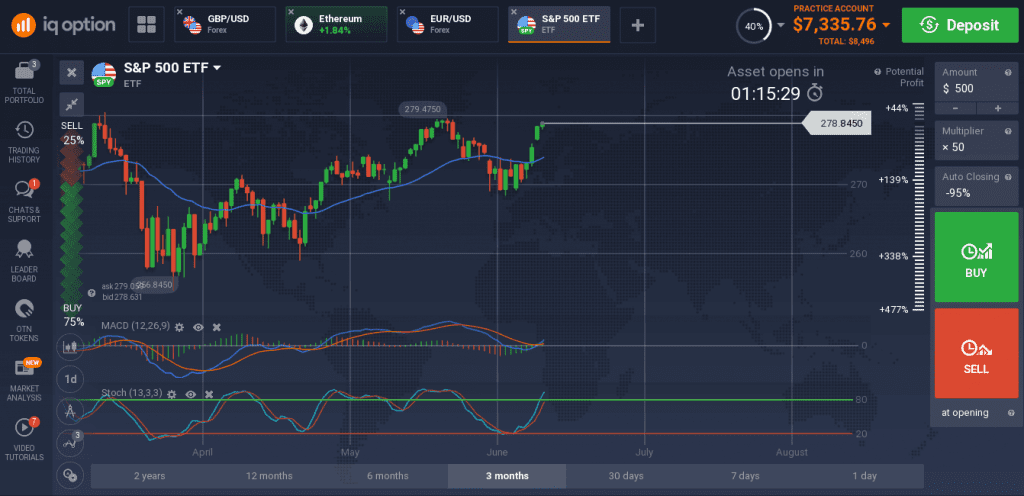Viewport: 1024px width, 496px height.
Task: Close the chart with the X button
Action: (72, 72)
